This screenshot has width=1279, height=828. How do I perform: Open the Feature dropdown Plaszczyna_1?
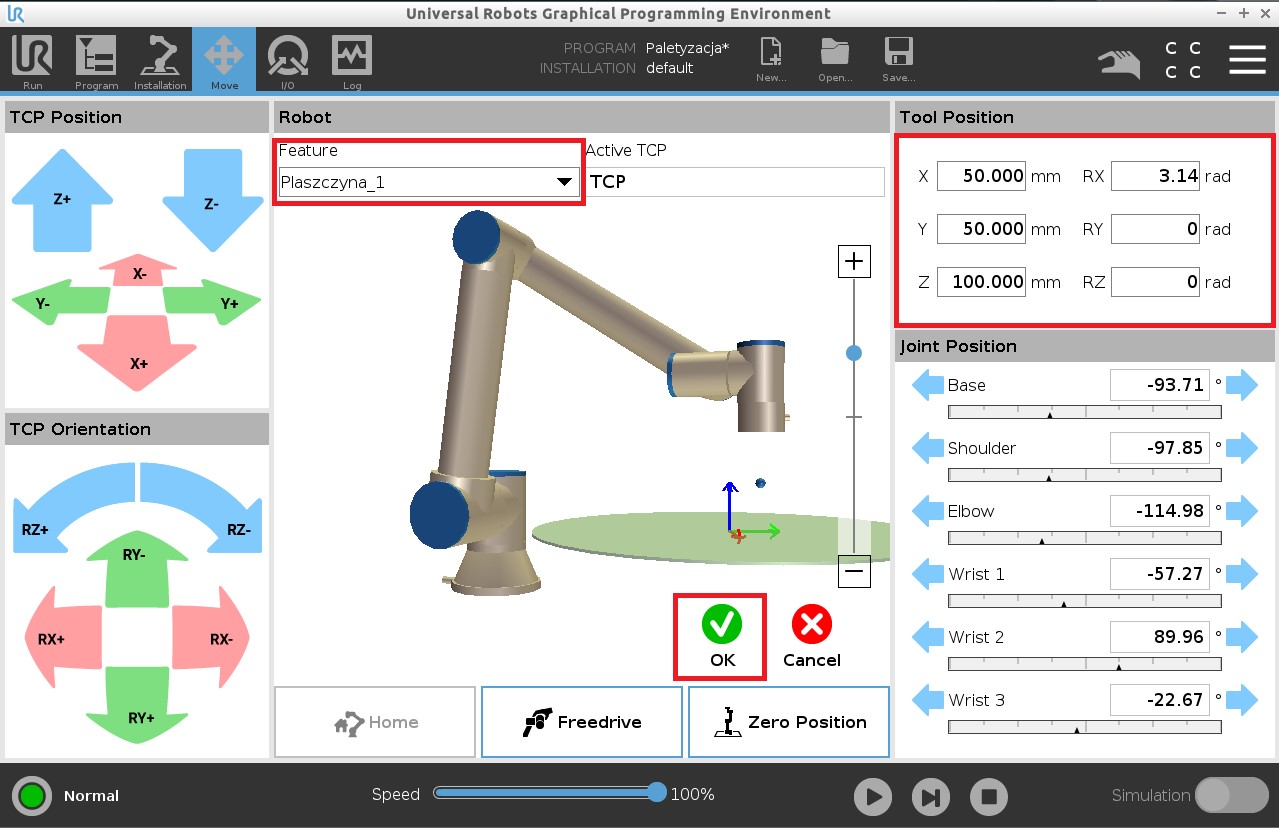pos(428,182)
